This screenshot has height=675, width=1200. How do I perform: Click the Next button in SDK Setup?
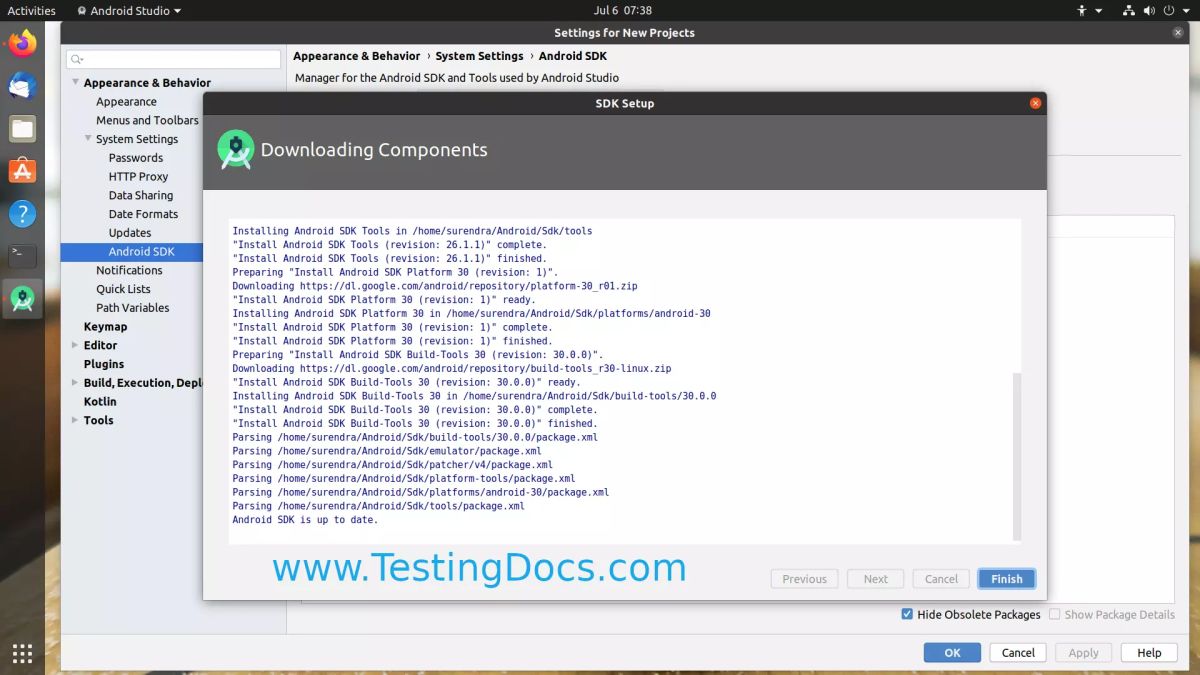tap(875, 579)
